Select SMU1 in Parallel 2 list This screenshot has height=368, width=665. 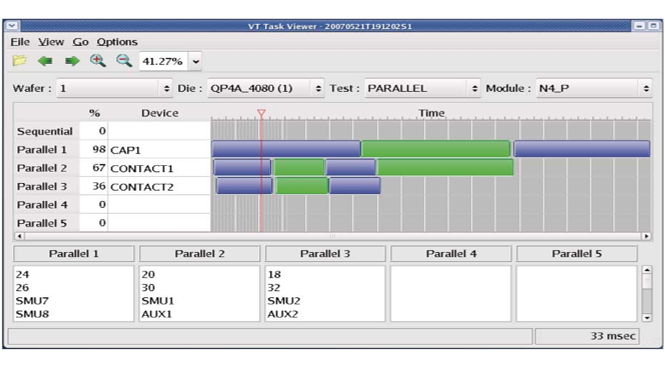(158, 301)
